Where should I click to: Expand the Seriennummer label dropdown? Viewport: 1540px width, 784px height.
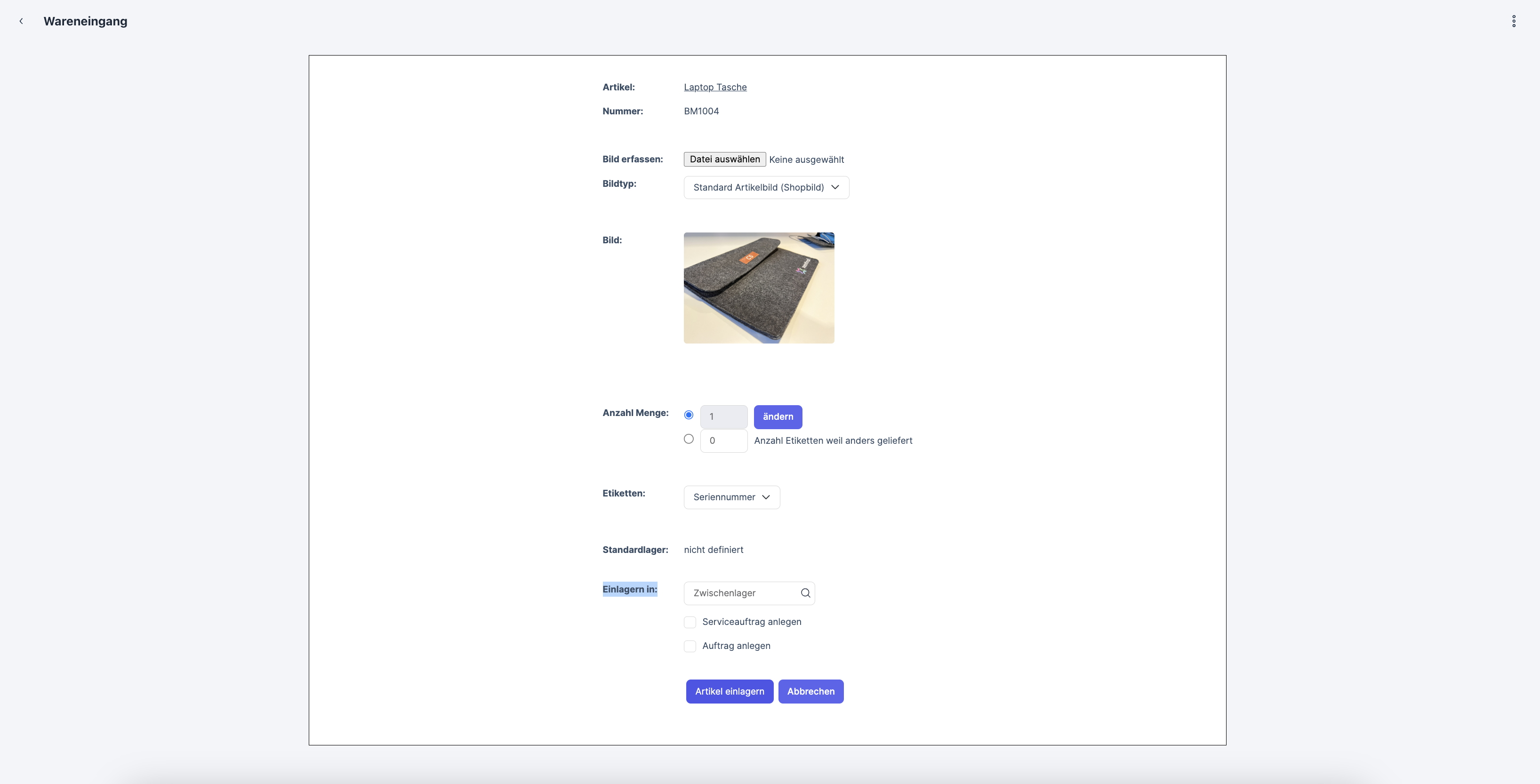pos(724,497)
